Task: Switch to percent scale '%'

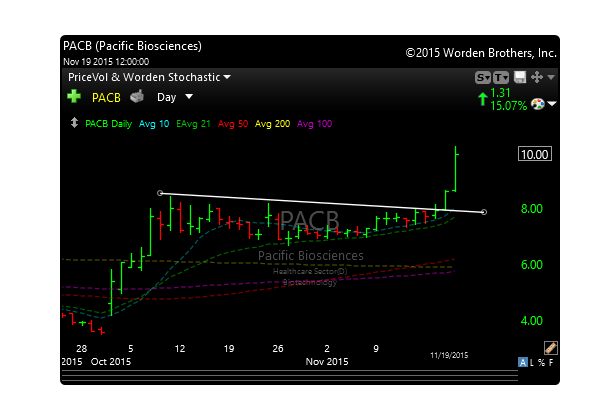Action: 541,362
